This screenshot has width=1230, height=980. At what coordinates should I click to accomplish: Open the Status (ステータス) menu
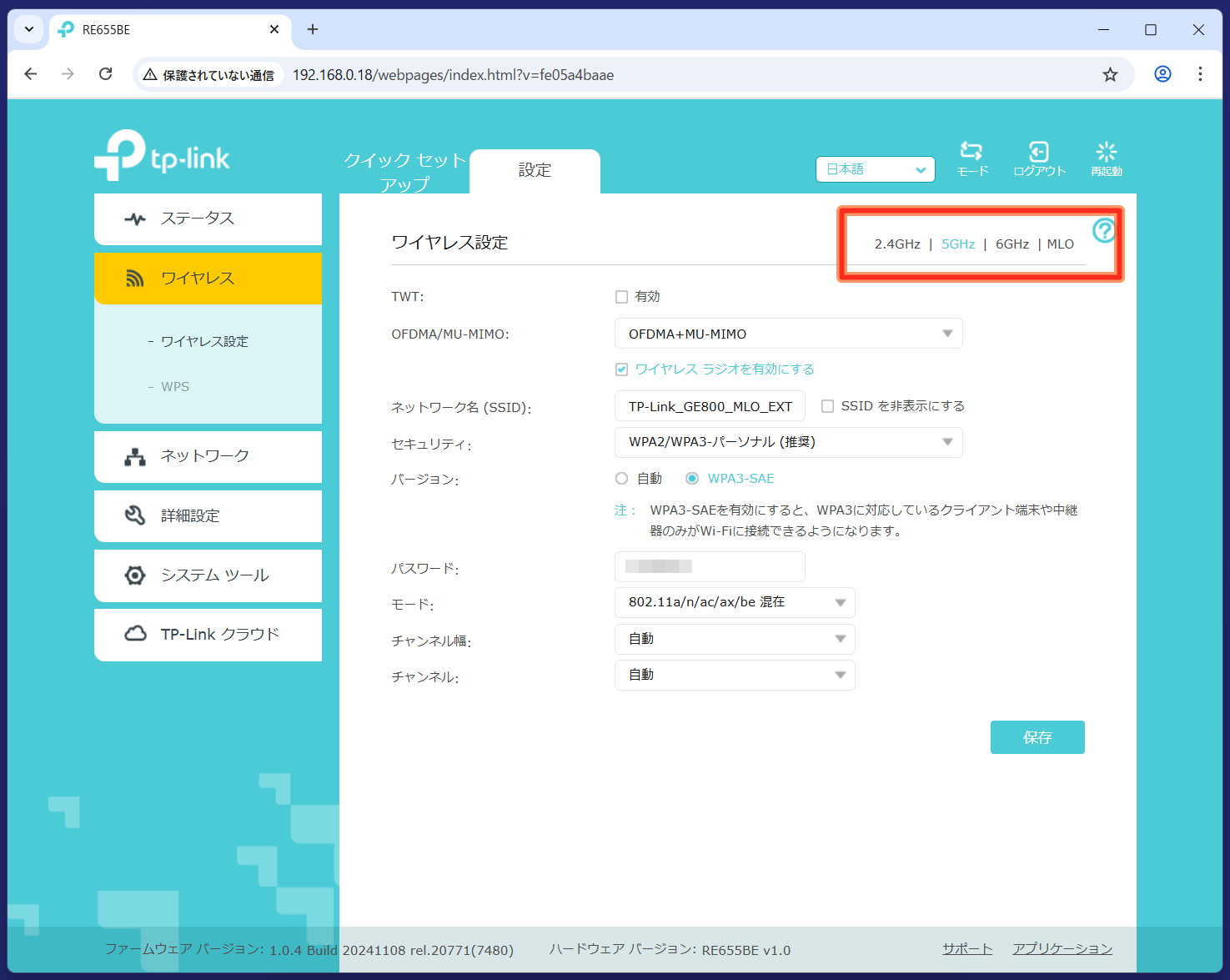[x=208, y=219]
